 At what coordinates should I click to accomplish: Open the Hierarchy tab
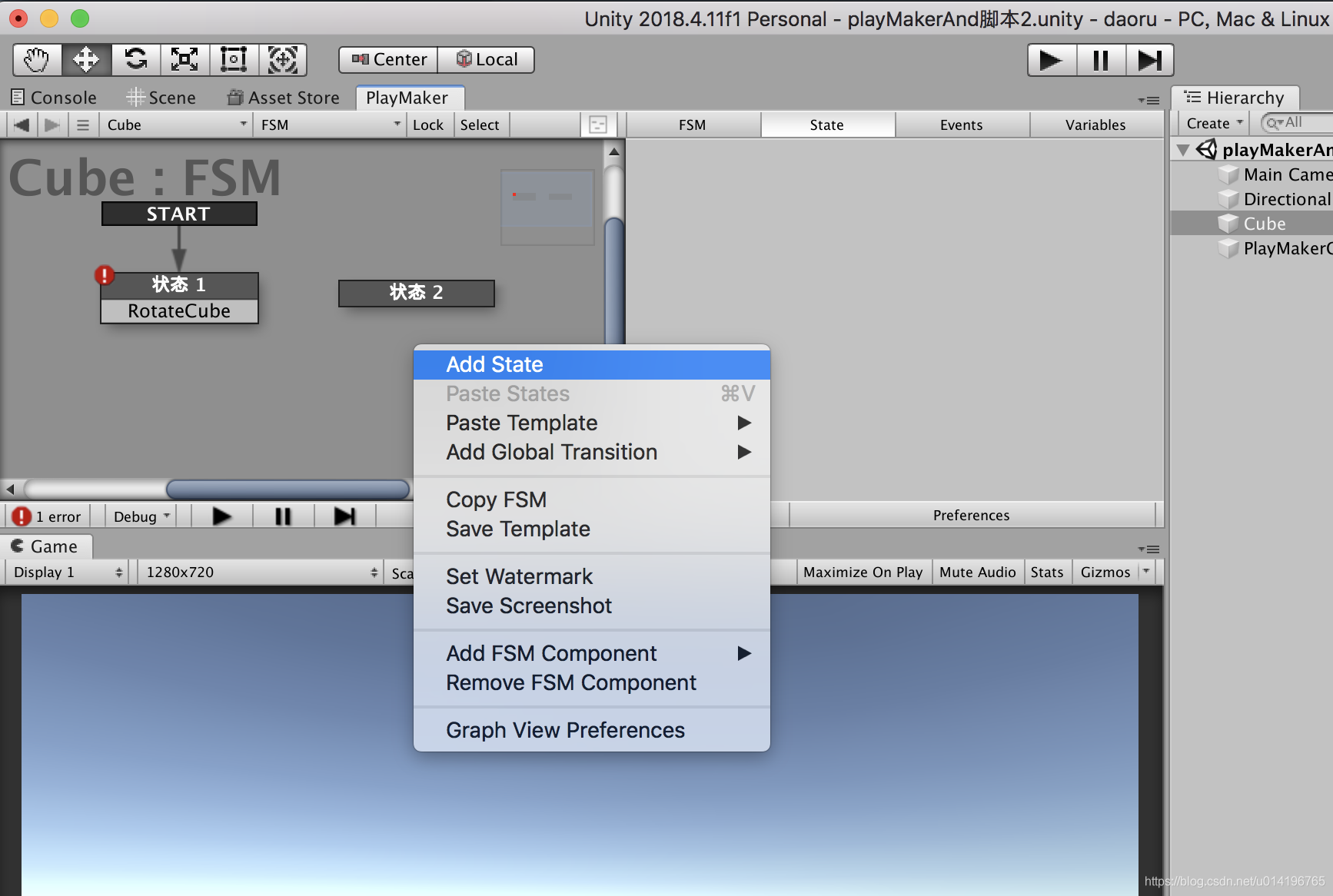[x=1235, y=98]
